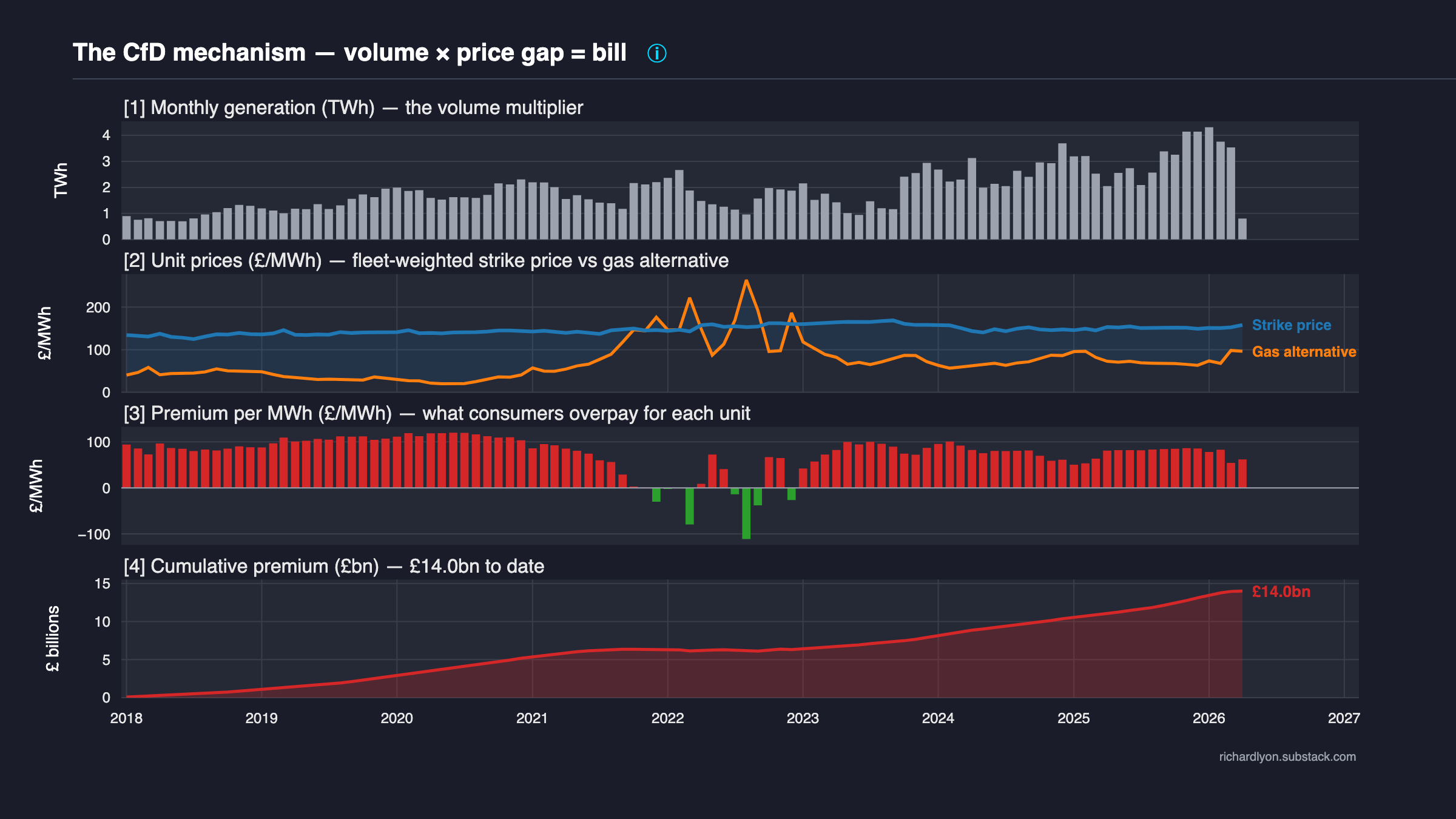Click the gas alternative price peak in 2022
This screenshot has height=819, width=1456.
click(x=746, y=281)
